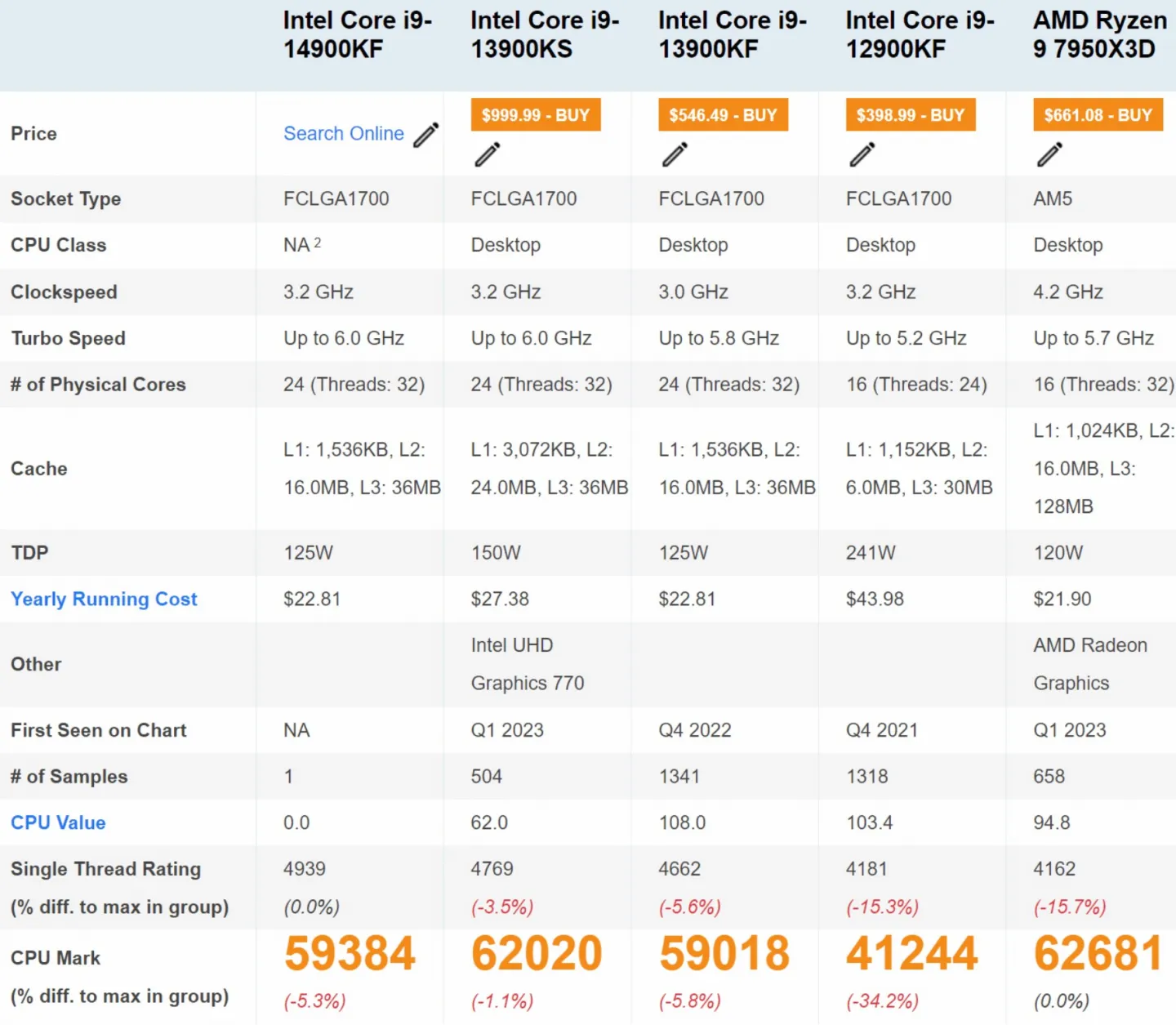Viewport: 1176px width, 1025px height.
Task: Click the 16 (Threads: 24) cores cell
Action: (x=916, y=385)
